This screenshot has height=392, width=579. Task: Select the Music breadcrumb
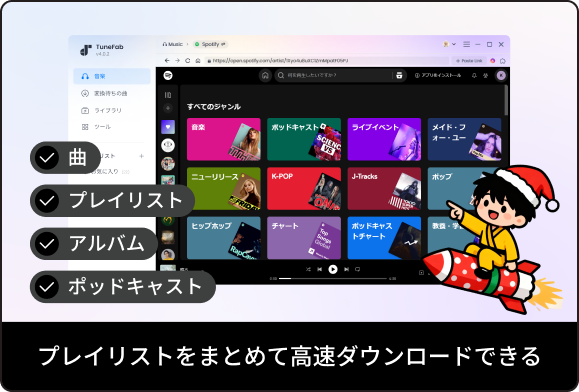172,44
